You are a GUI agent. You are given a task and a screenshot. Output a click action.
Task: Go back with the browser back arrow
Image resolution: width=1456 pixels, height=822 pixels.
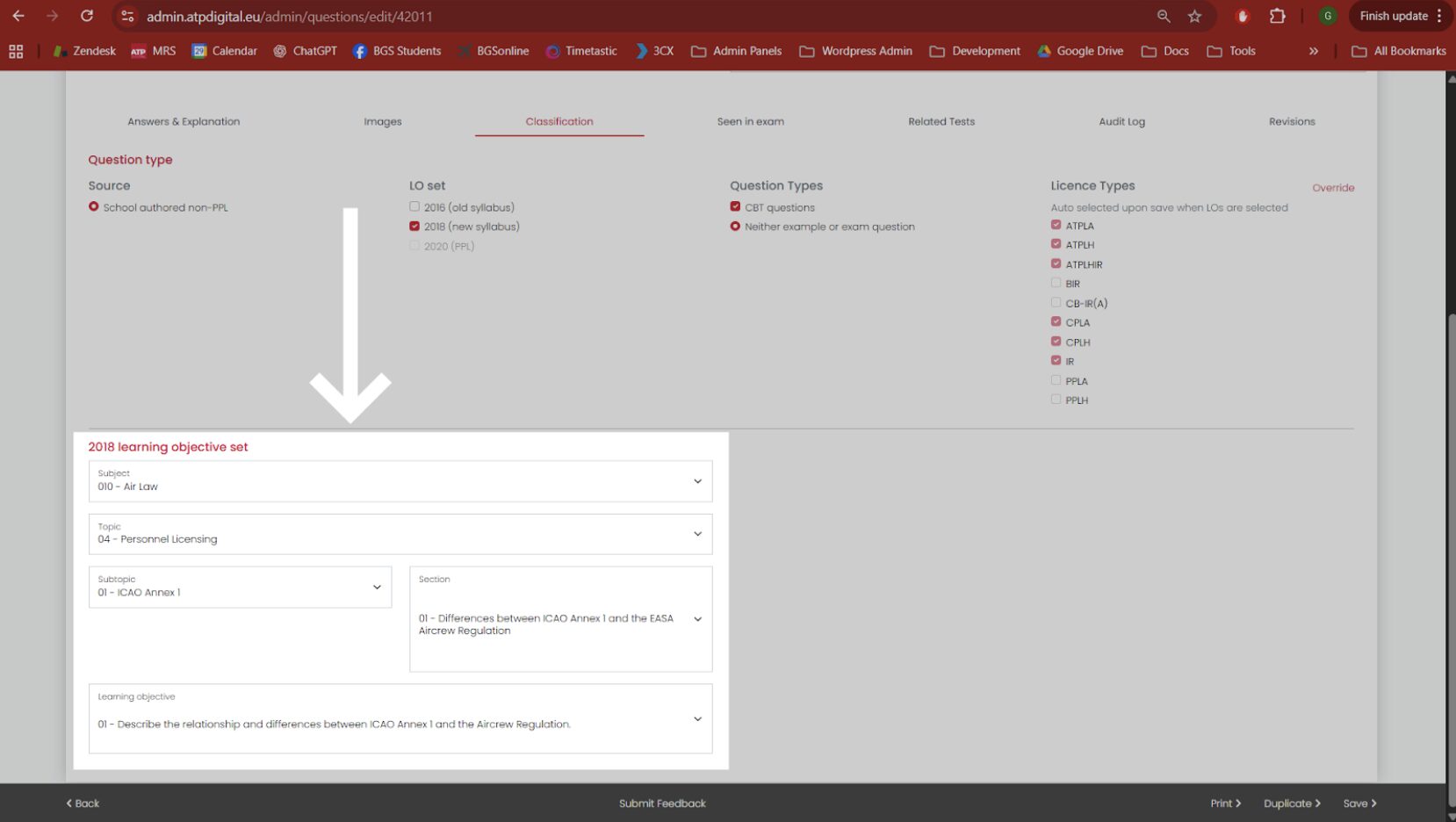[18, 16]
